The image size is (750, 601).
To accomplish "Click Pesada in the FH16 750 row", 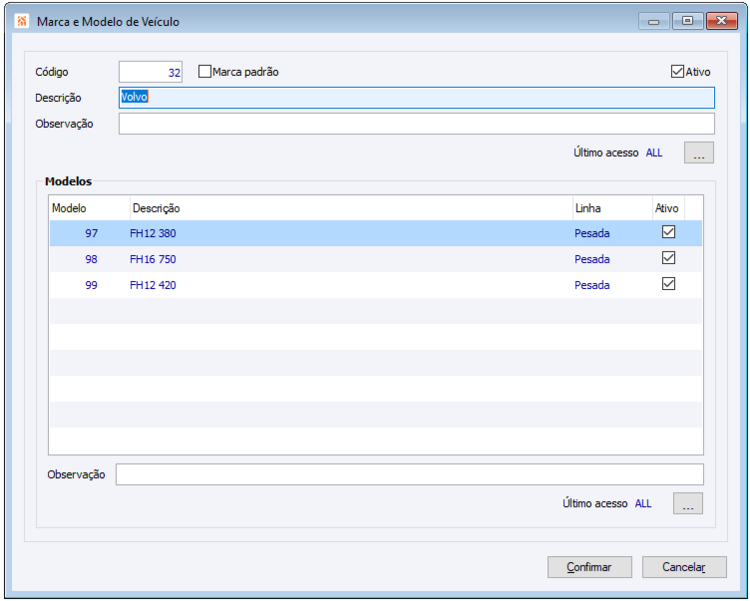I will (x=592, y=259).
